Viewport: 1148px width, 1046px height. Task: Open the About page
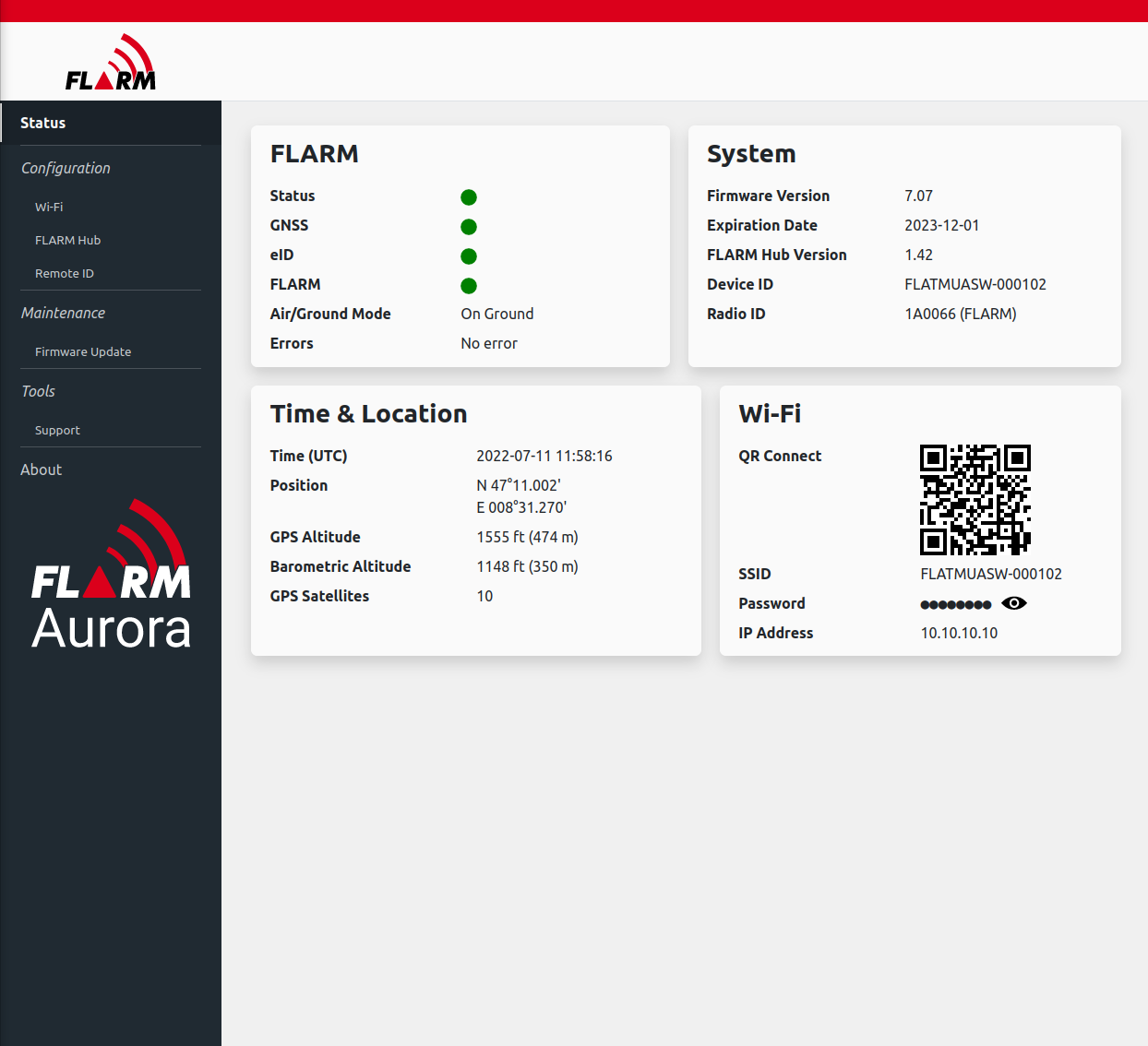[42, 470]
